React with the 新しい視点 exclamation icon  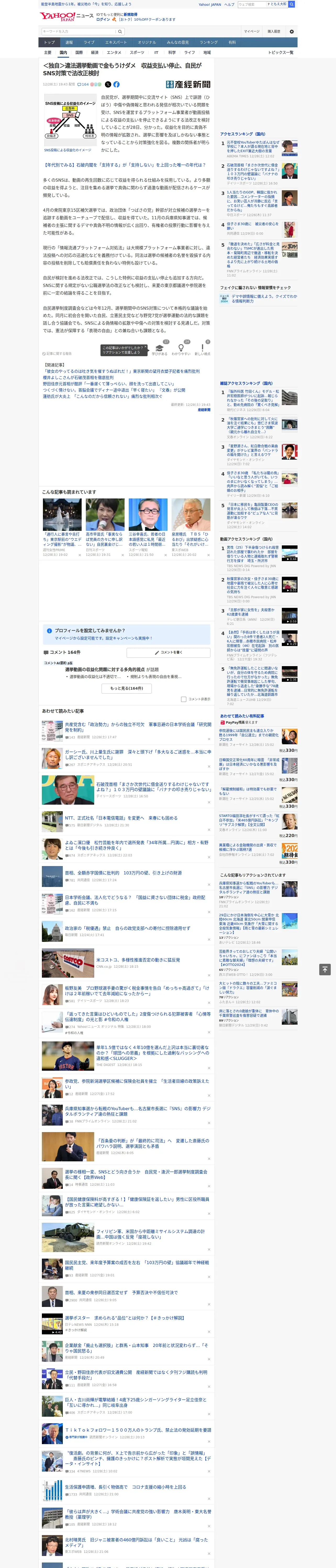coord(203,348)
